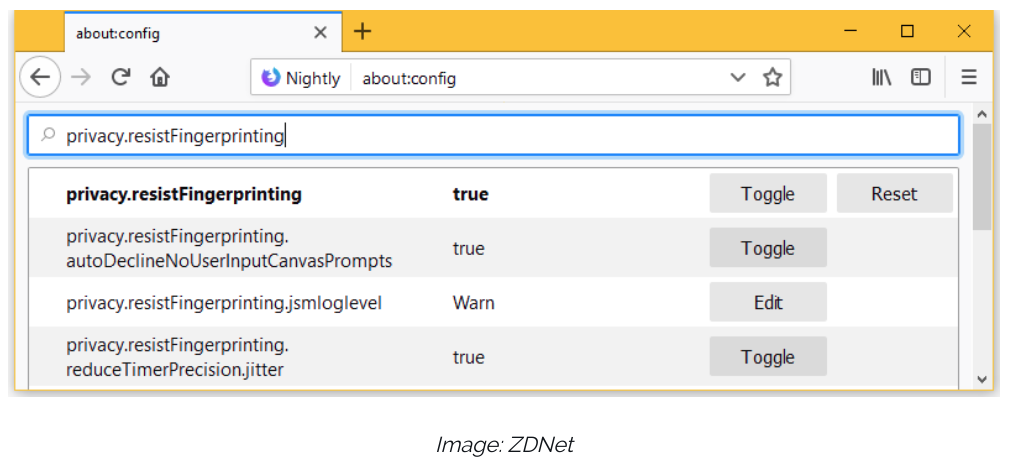Screen dimensions: 1015x473
Task: Bookmark this page with the star icon
Action: pyautogui.click(x=772, y=78)
